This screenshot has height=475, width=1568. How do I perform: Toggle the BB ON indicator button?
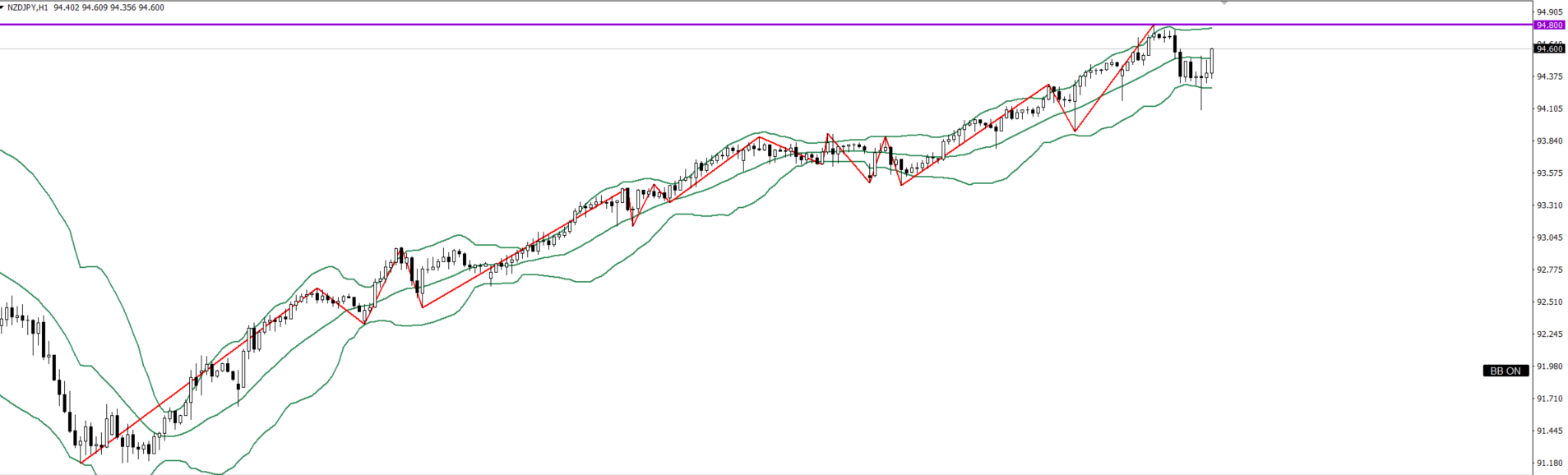coord(1506,371)
